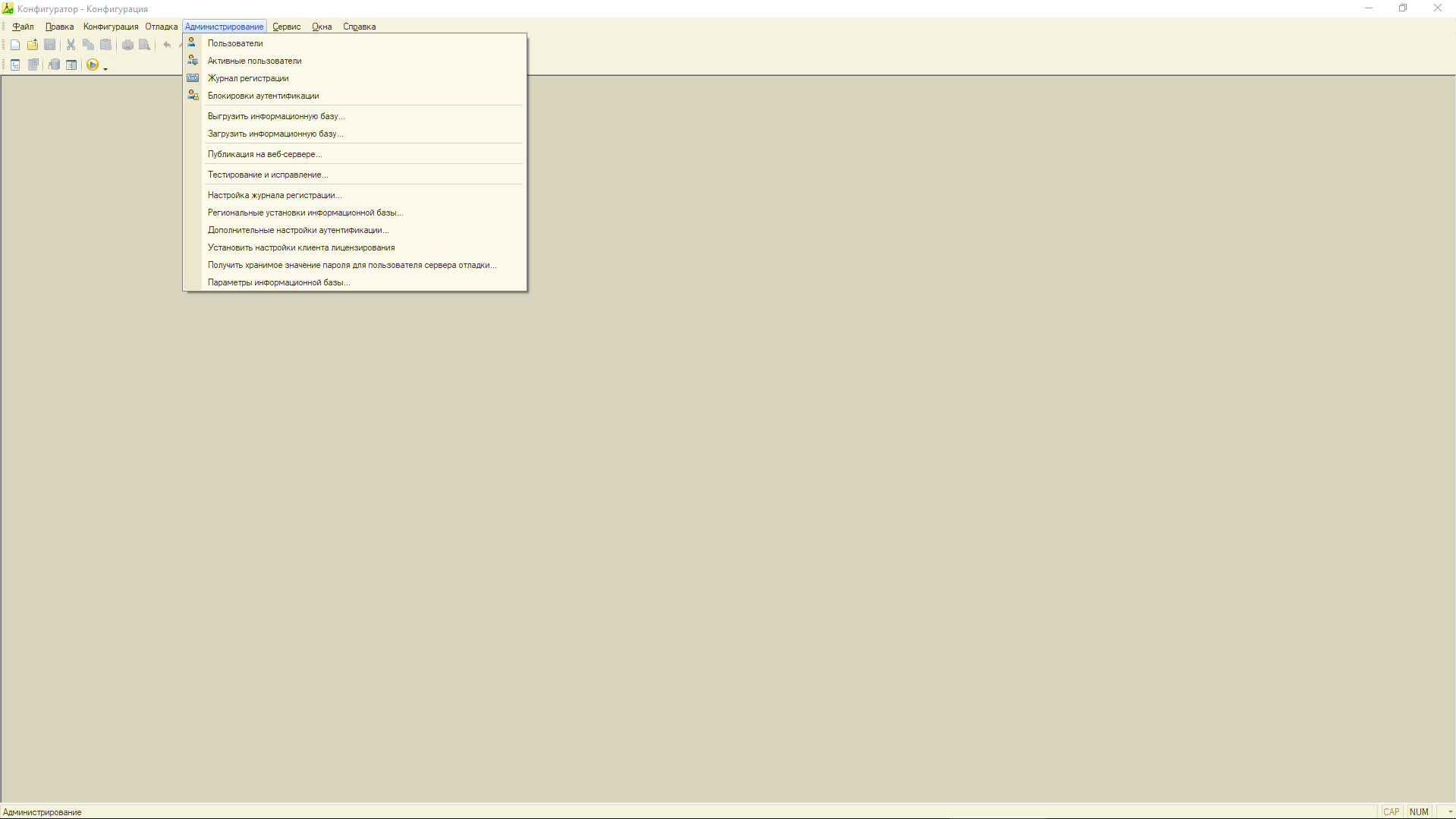Click the New document toolbar icon
This screenshot has height=819, width=1456.
[15, 45]
